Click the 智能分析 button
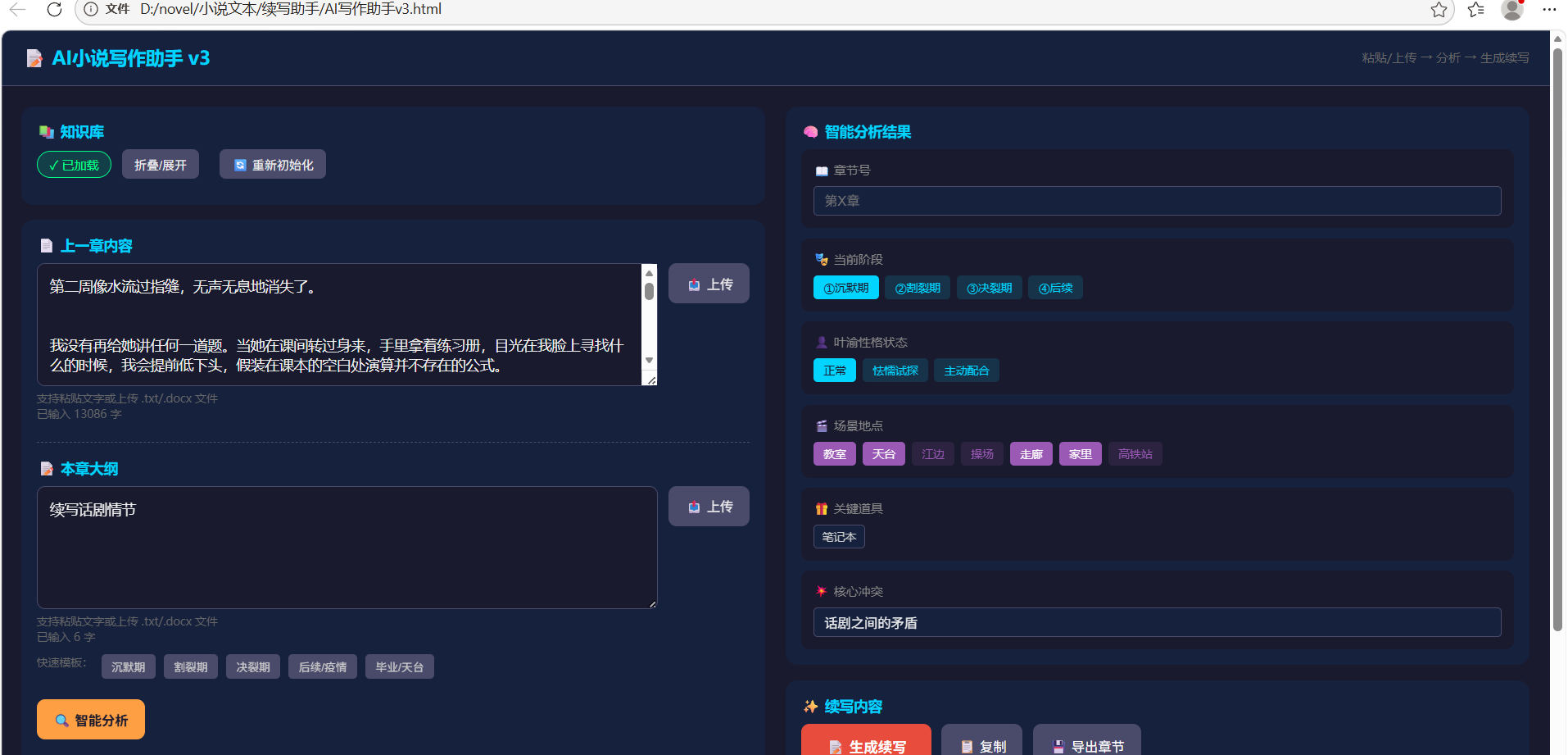The image size is (1568, 755). coord(91,720)
